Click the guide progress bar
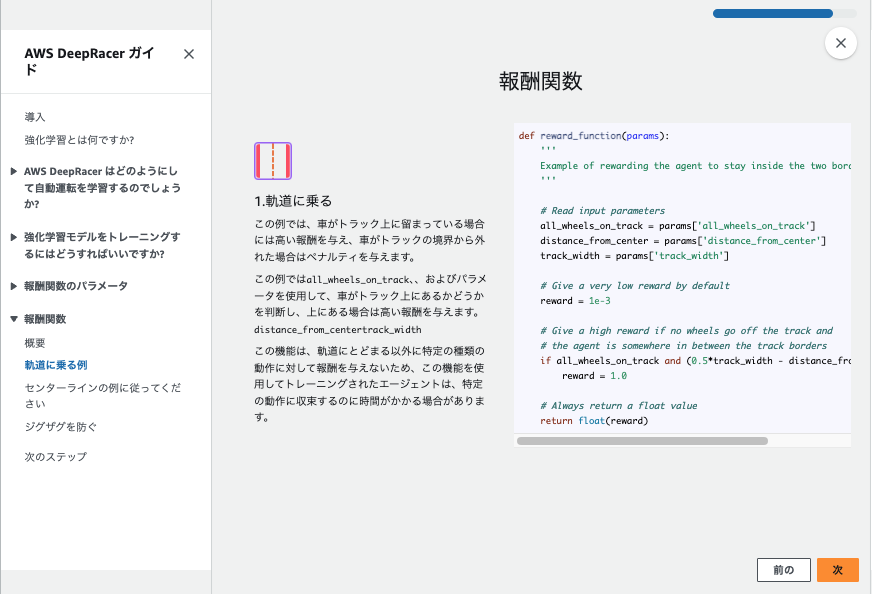Screen dimensions: 872x594 pyautogui.click(x=785, y=14)
